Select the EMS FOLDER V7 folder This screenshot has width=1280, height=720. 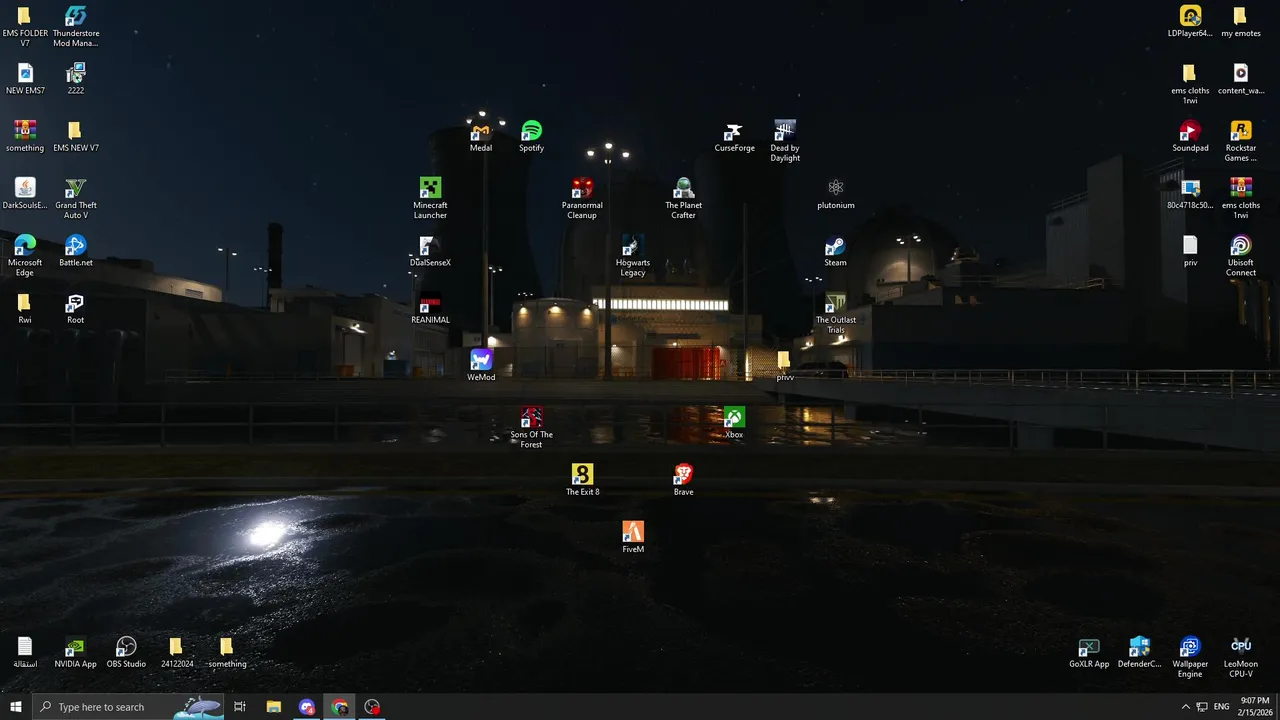[x=25, y=27]
